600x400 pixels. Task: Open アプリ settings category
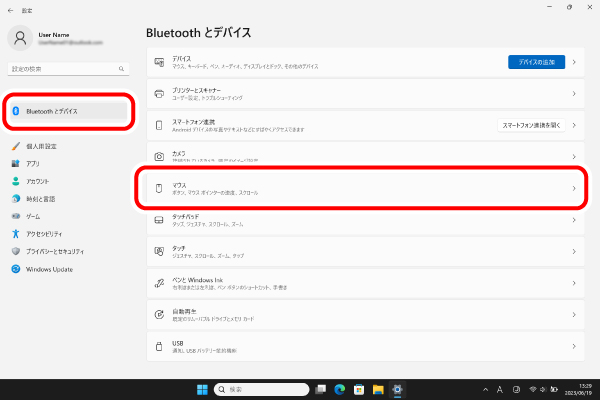click(33, 163)
